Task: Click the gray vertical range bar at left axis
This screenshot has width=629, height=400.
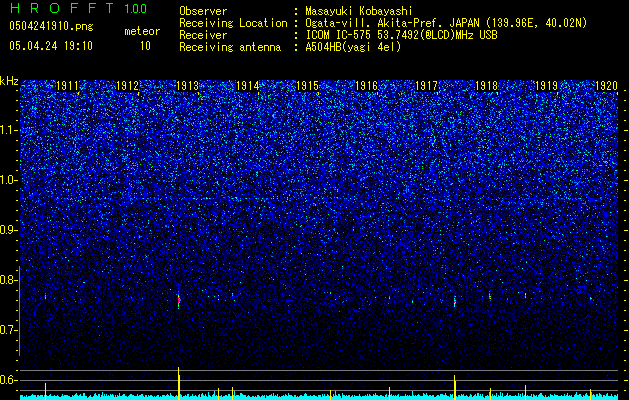Action: click(x=19, y=311)
